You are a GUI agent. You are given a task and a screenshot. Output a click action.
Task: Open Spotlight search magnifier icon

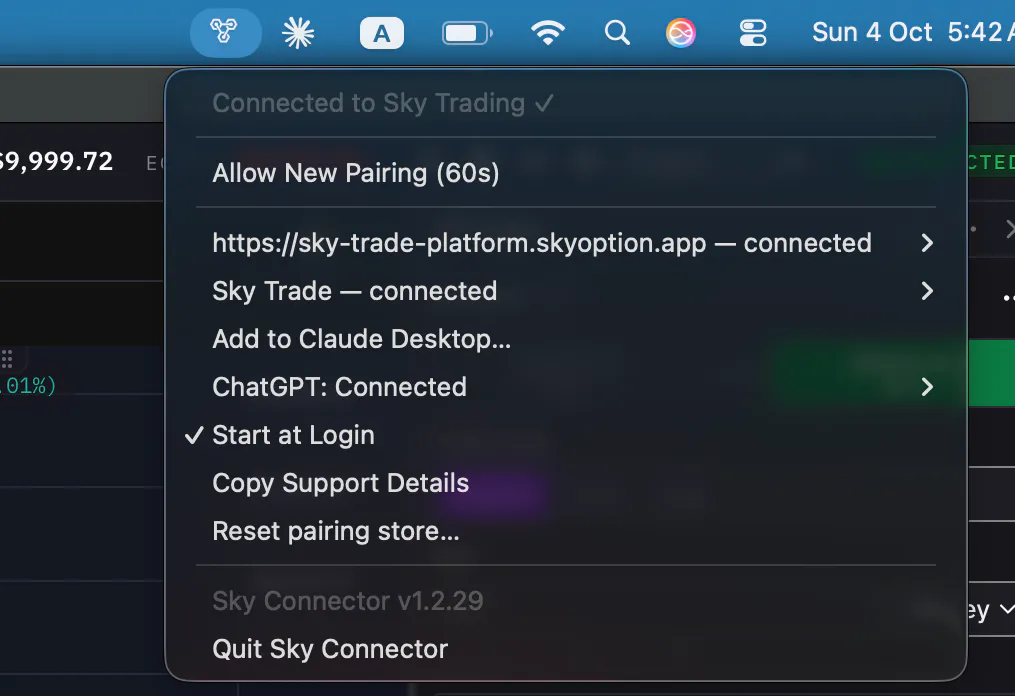[617, 32]
